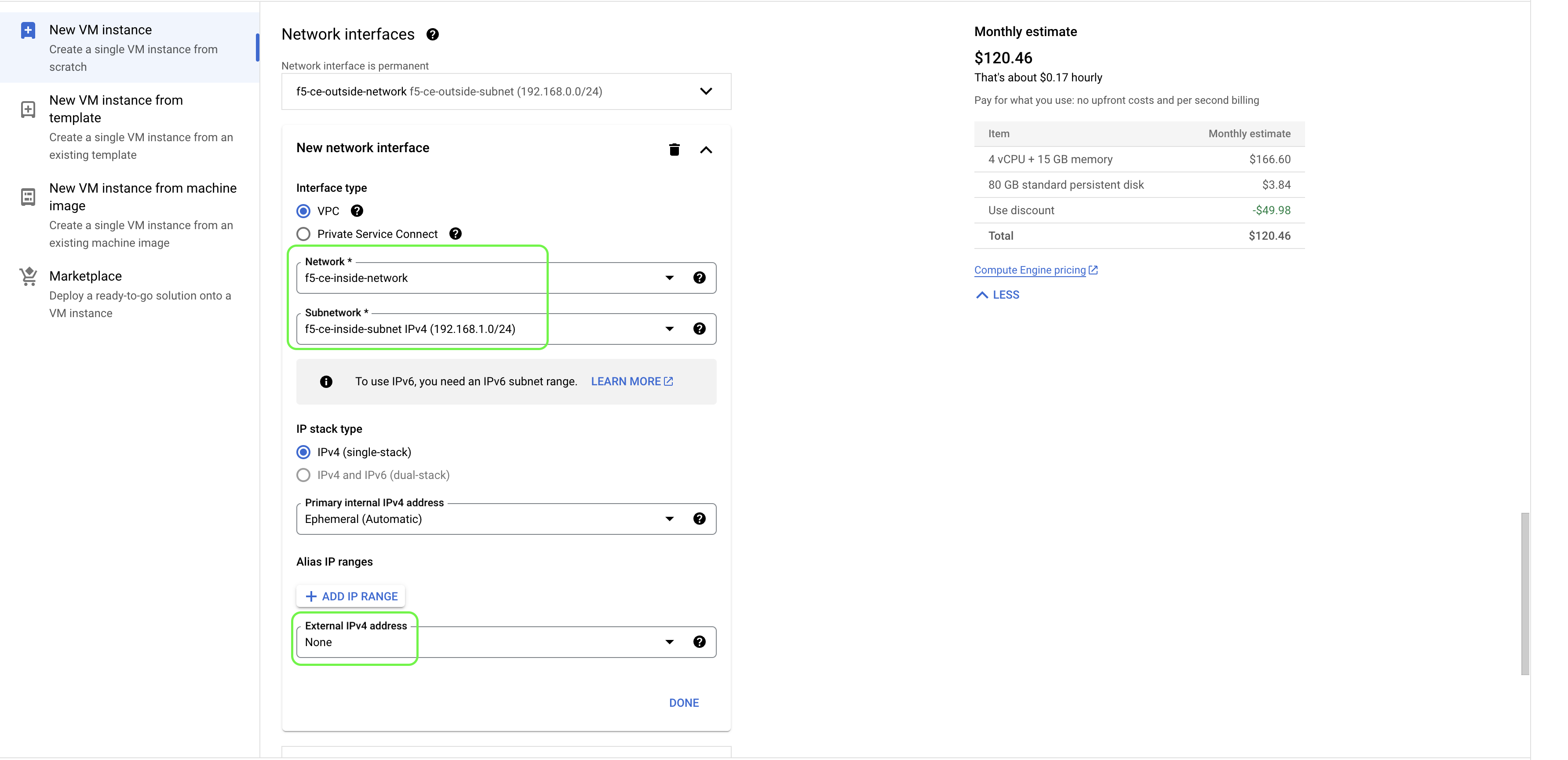The height and width of the screenshot is (760, 1568).
Task: Click help icon next to Network interfaces heading
Action: click(432, 35)
